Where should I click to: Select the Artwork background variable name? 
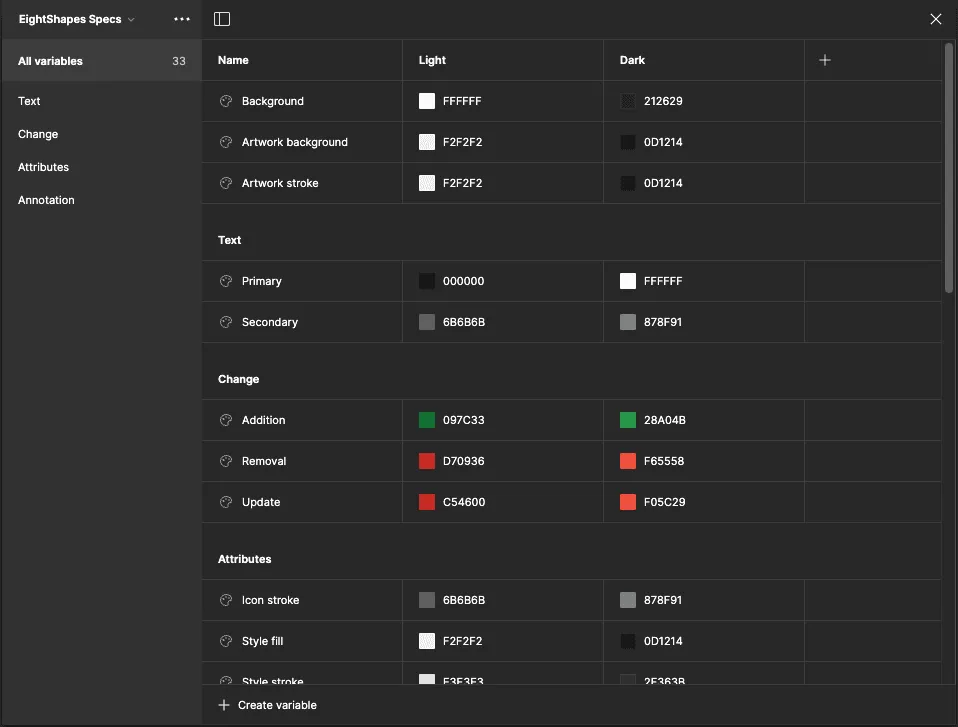click(x=294, y=142)
